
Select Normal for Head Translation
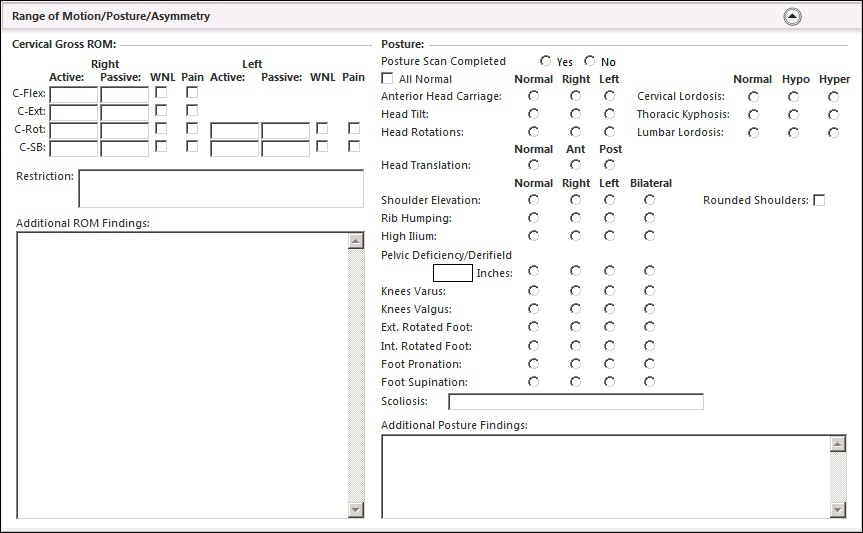point(533,165)
